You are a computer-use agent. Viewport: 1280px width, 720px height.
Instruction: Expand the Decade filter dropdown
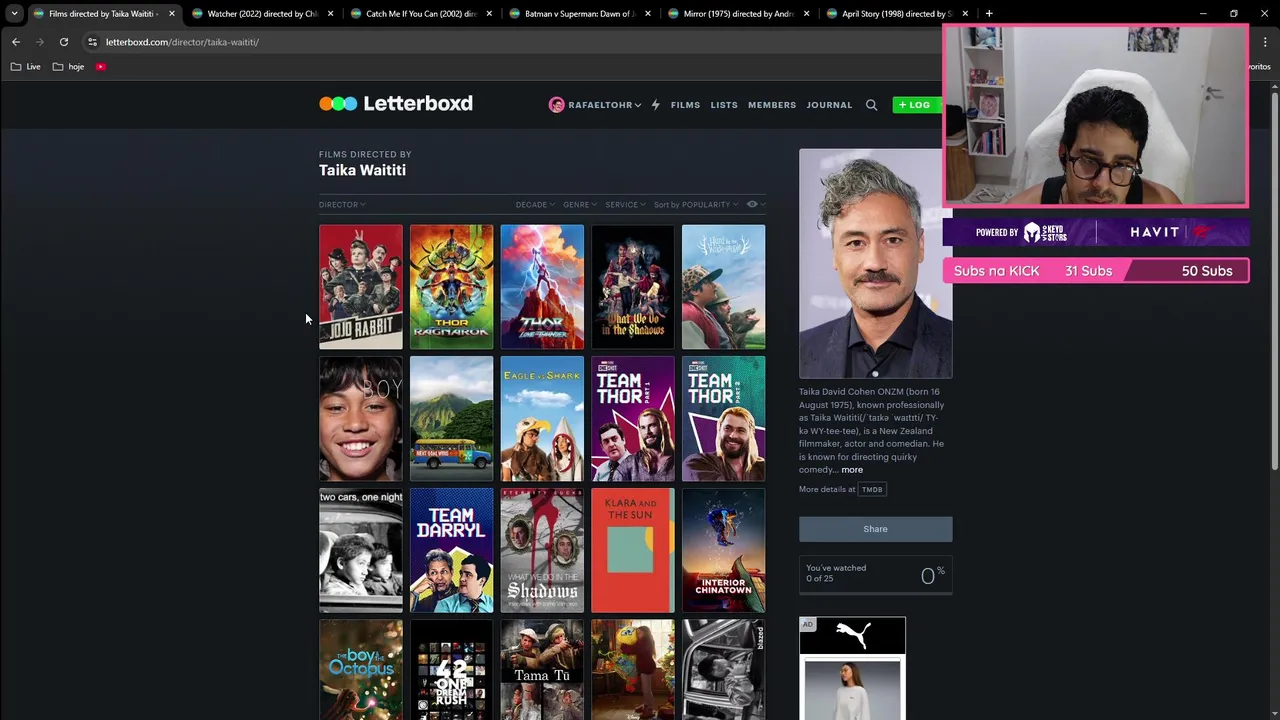point(535,205)
